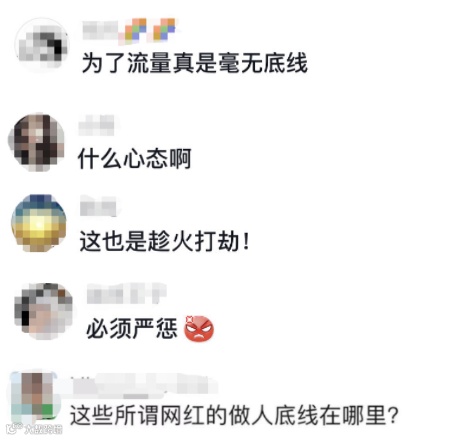Select the comment "这也是趁火打劫!"
Image resolution: width=463 pixels, height=440 pixels.
(164, 241)
